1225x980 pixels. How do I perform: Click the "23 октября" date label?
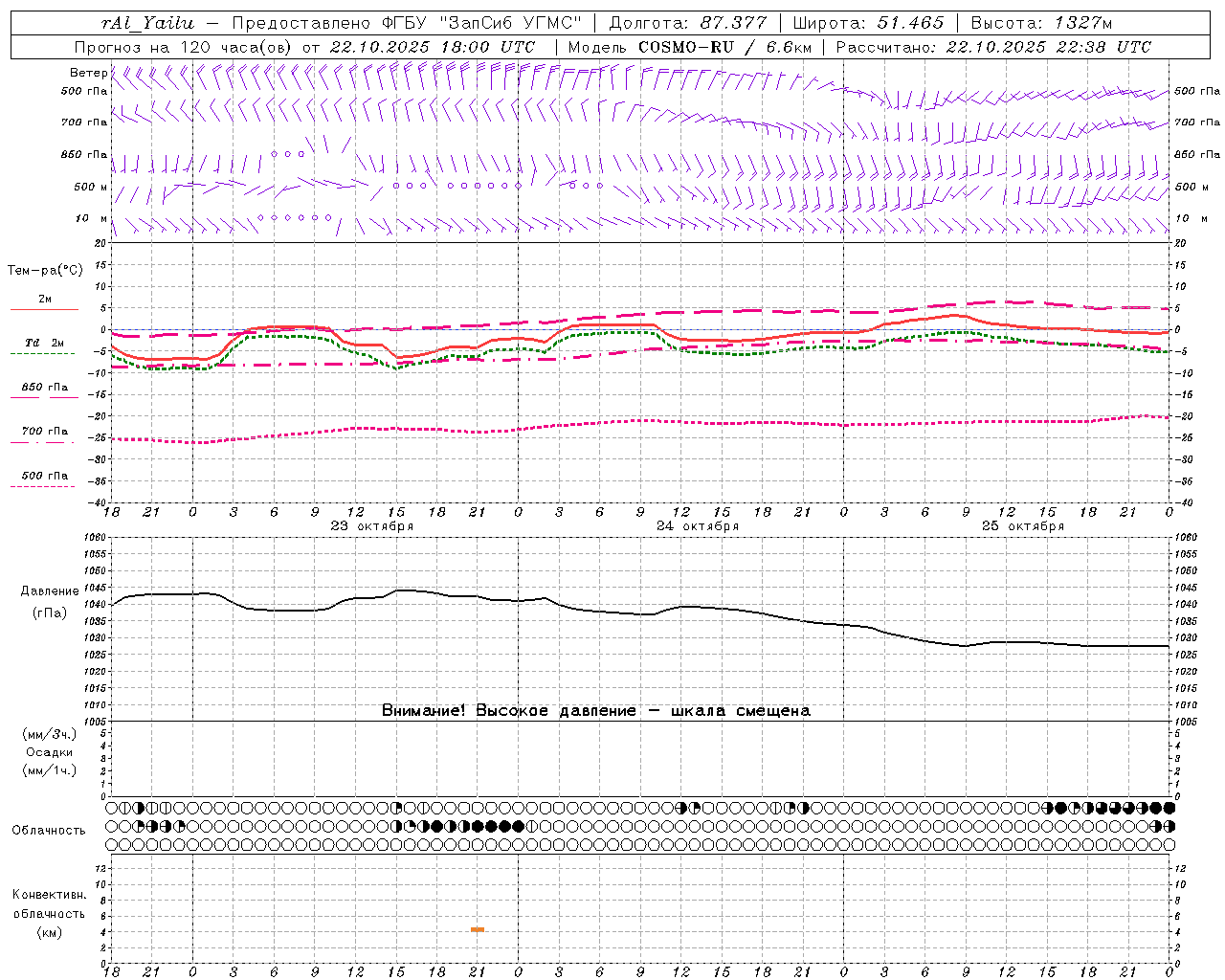[372, 526]
